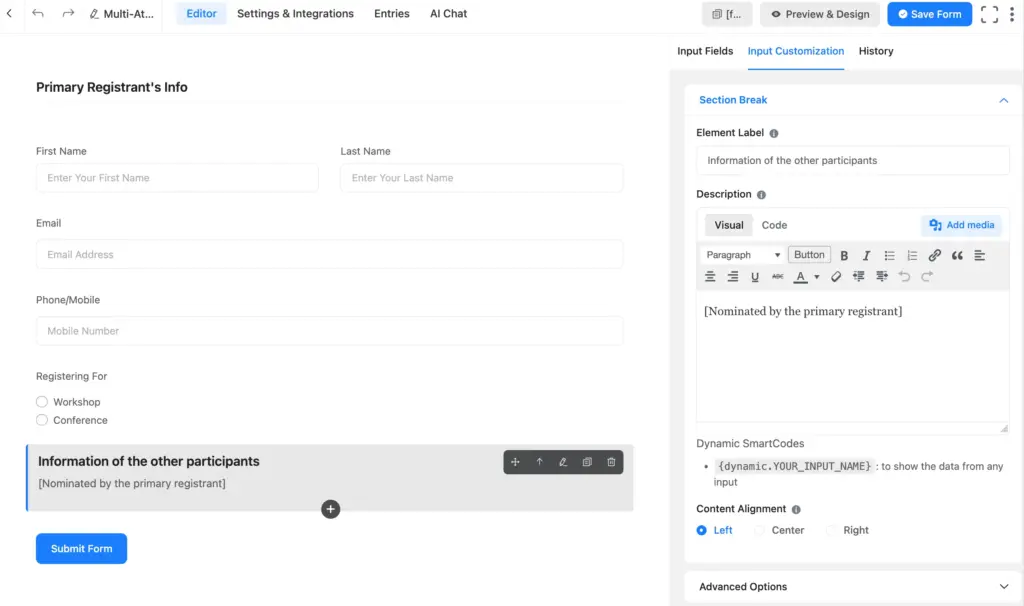Screen dimensions: 1024x606
Task: Switch description editor to Code mode
Action: 774,225
